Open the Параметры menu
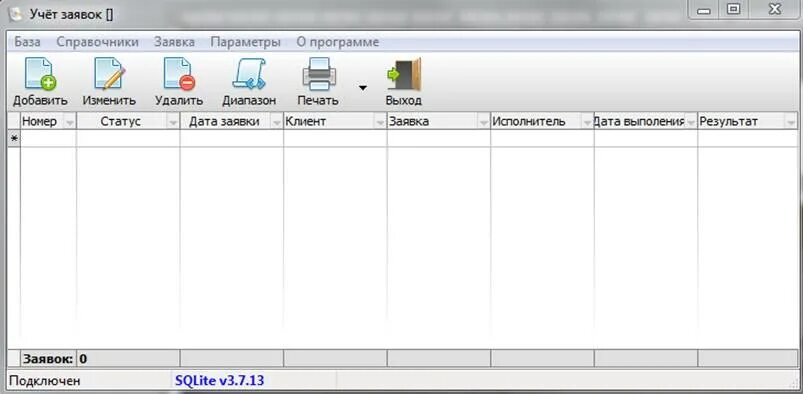This screenshot has height=394, width=803. 245,42
